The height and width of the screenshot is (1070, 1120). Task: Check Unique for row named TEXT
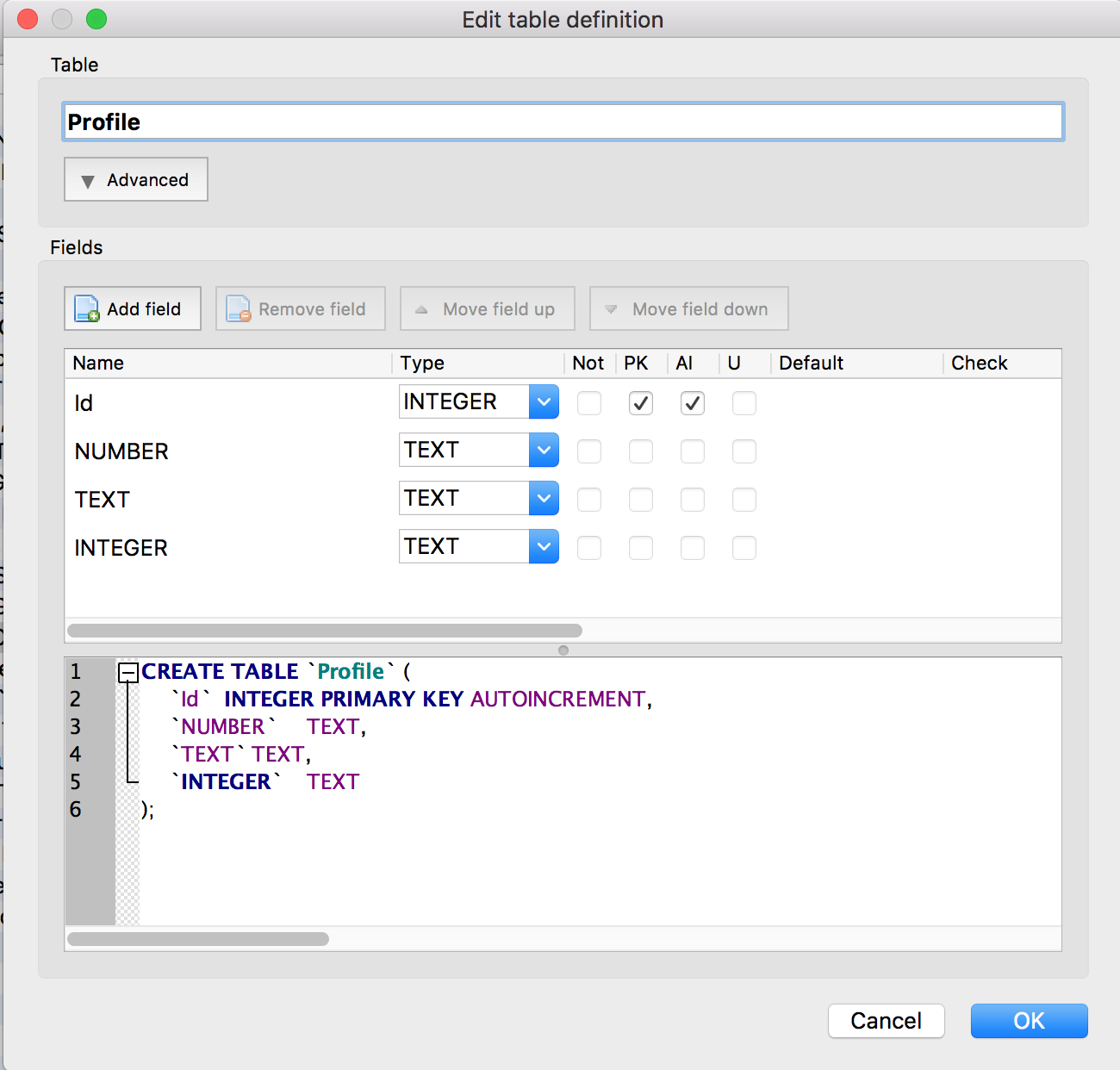tap(744, 500)
